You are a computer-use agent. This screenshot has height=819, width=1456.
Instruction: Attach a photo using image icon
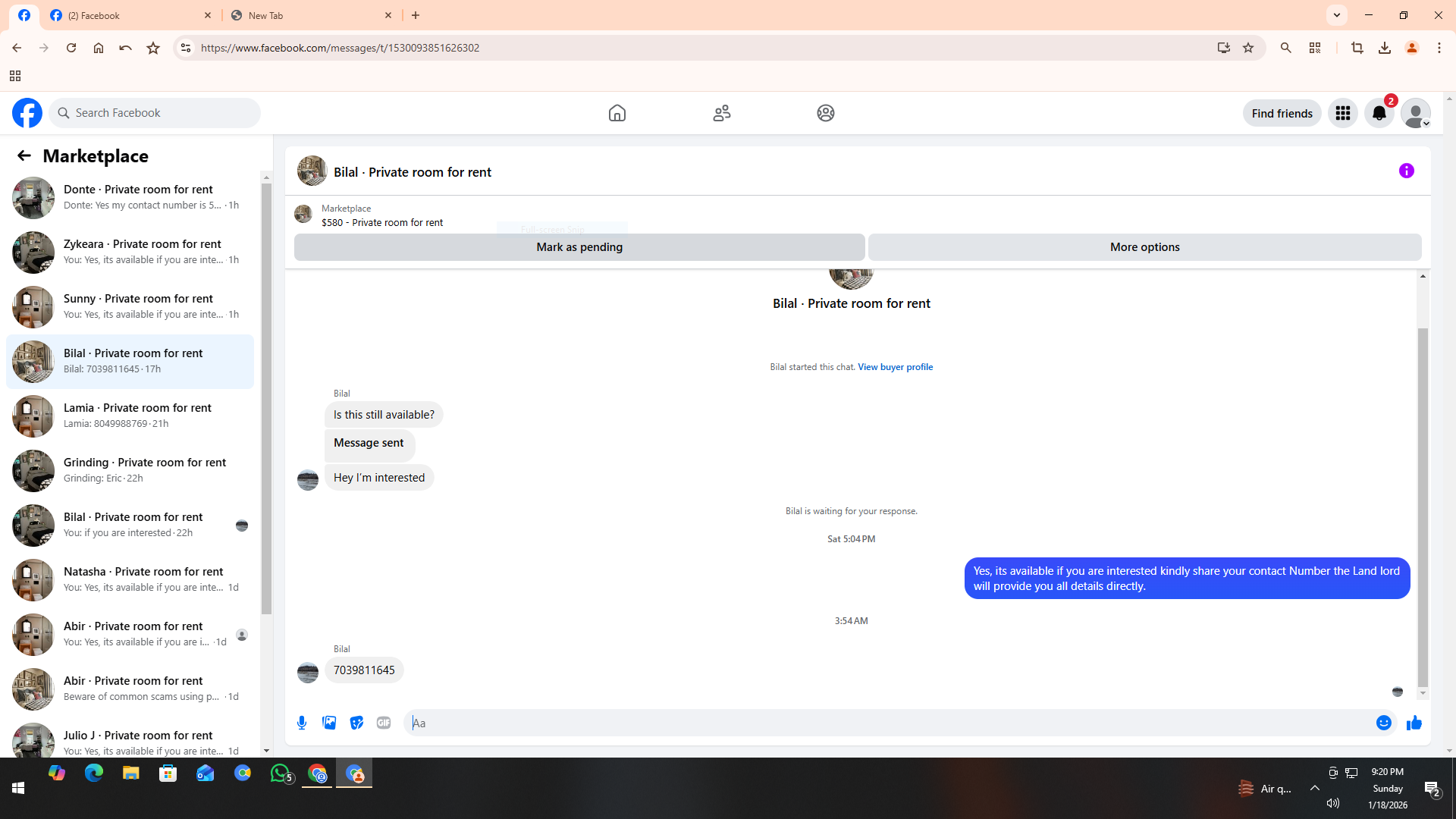click(329, 723)
